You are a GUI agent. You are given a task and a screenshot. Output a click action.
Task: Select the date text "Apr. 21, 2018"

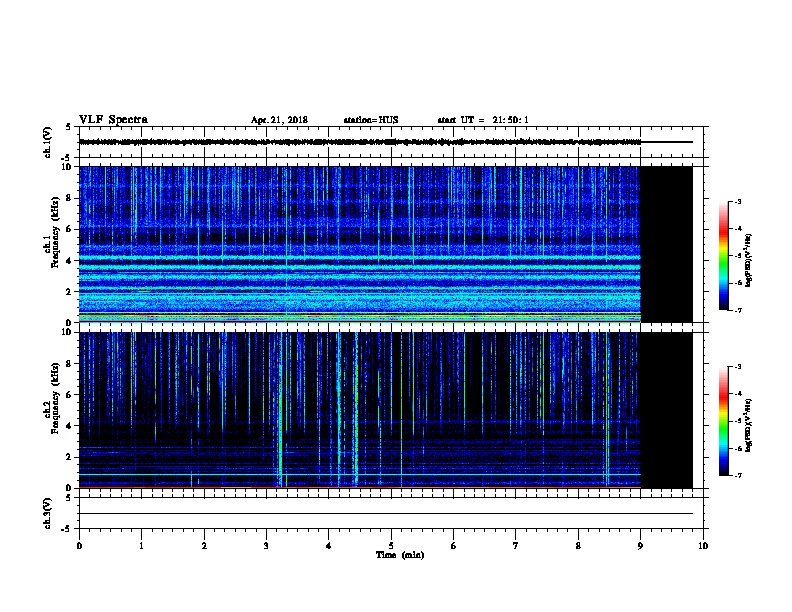tap(279, 120)
